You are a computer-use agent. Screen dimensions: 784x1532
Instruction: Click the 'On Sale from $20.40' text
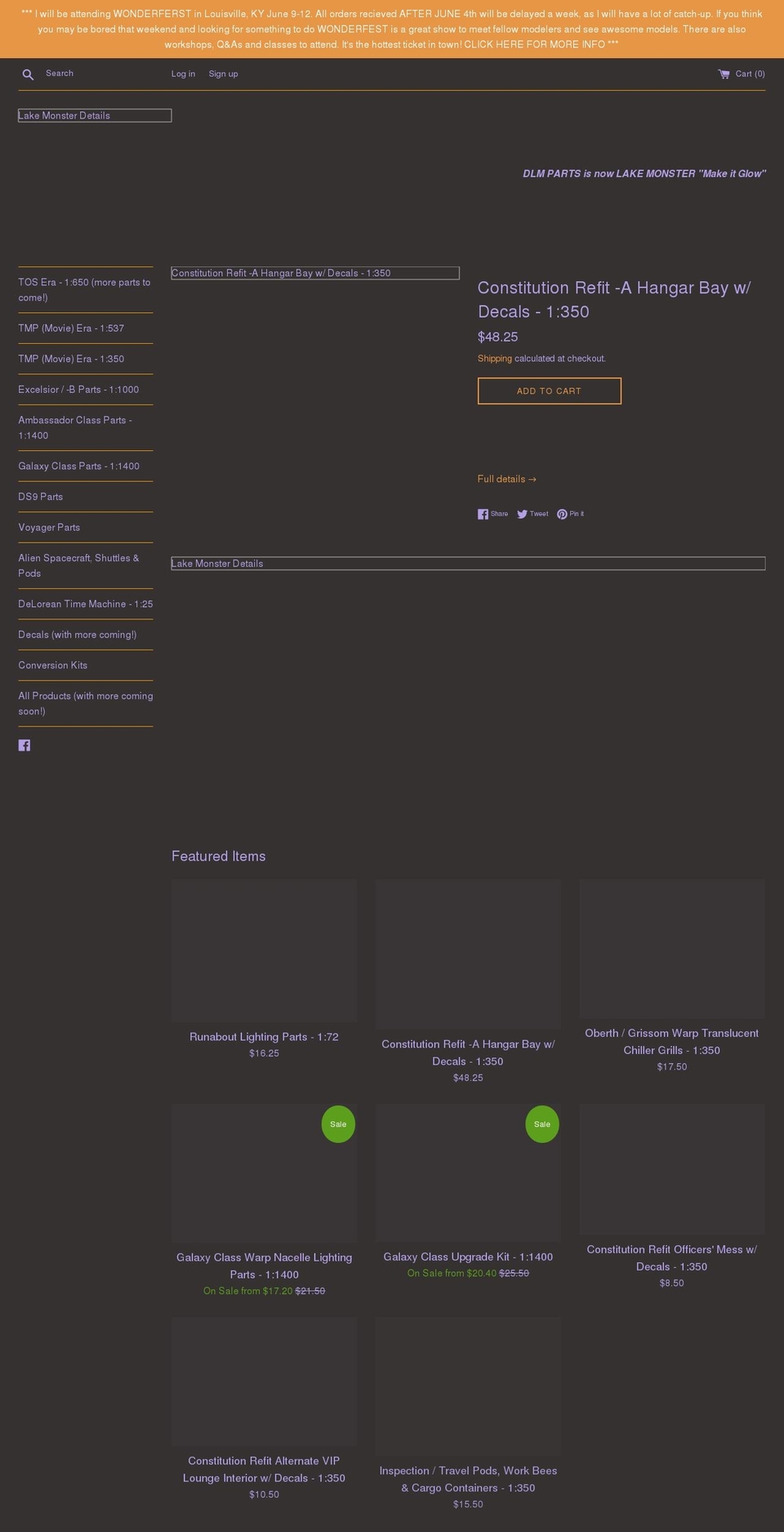[452, 1273]
